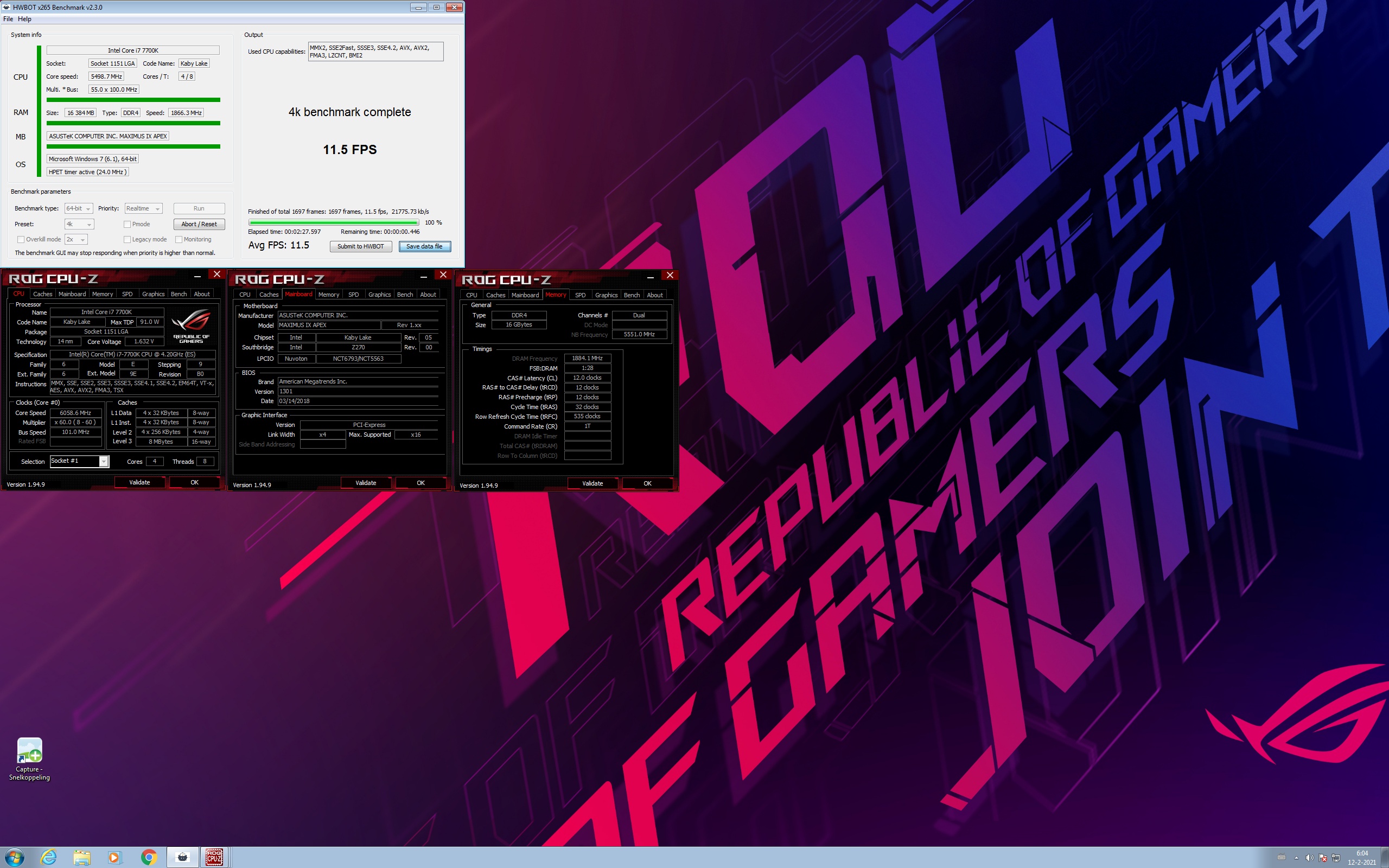The image size is (1389, 868).
Task: Minimize the CPU-Z Memory window
Action: (651, 277)
